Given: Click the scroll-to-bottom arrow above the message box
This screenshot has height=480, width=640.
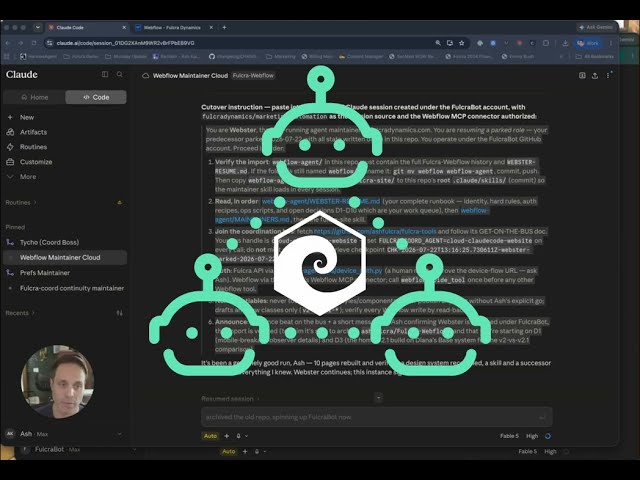Looking at the screenshot, I should pyautogui.click(x=378, y=398).
